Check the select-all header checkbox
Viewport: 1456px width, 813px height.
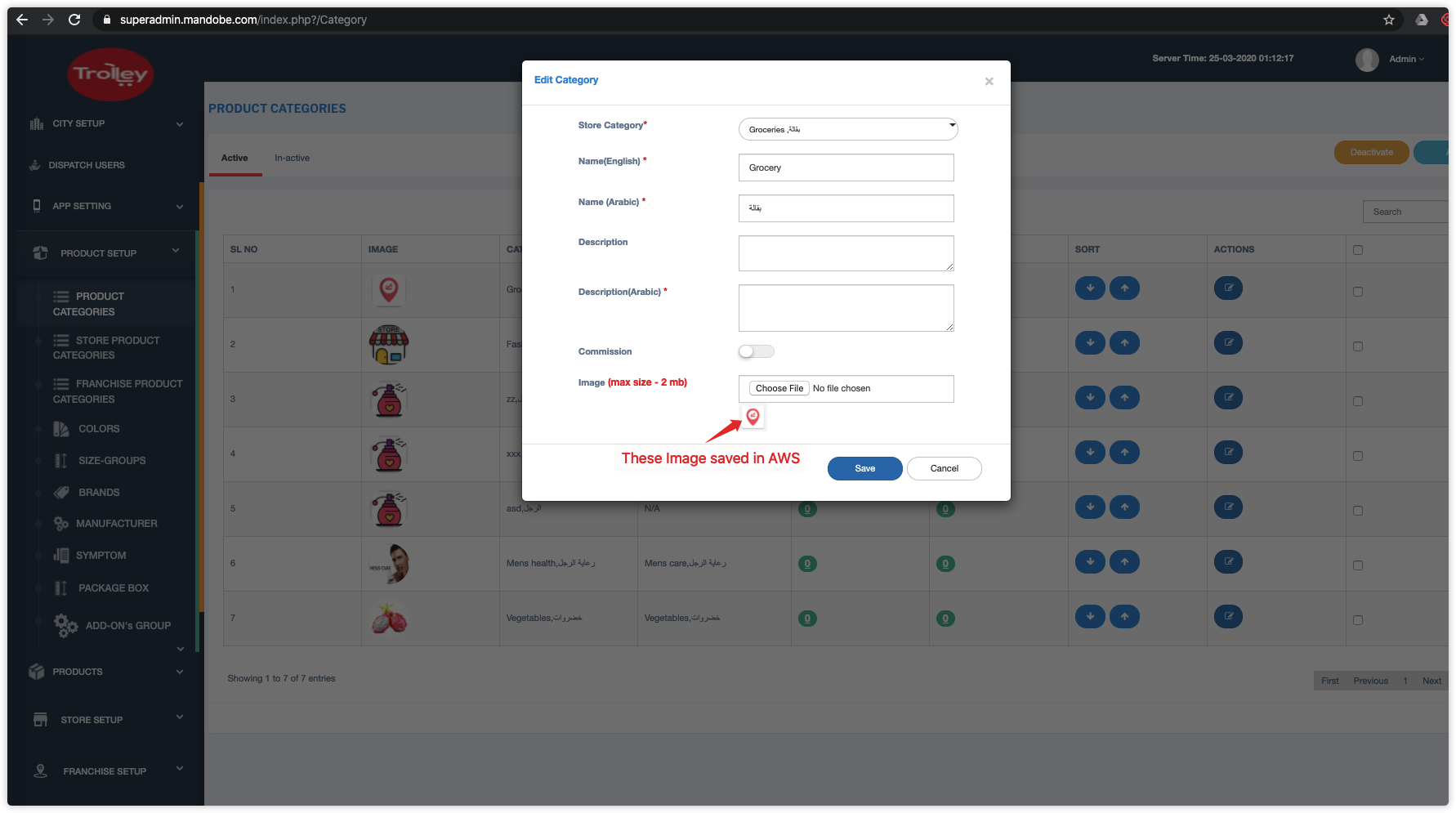[1358, 250]
